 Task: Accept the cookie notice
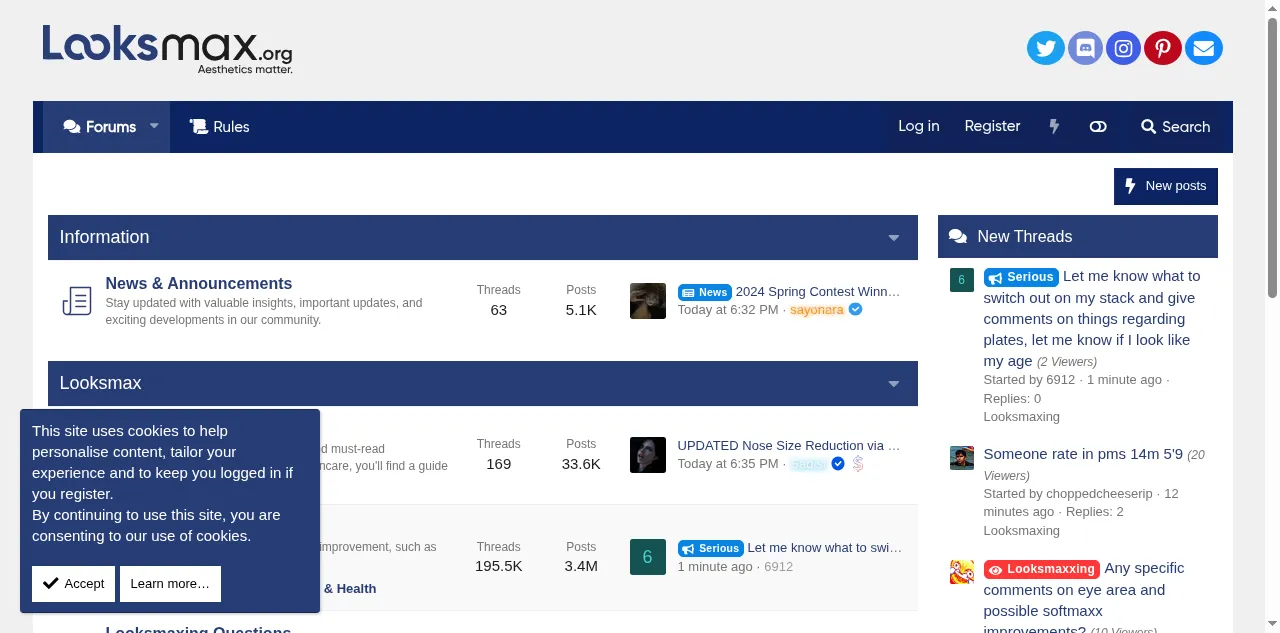tap(73, 584)
